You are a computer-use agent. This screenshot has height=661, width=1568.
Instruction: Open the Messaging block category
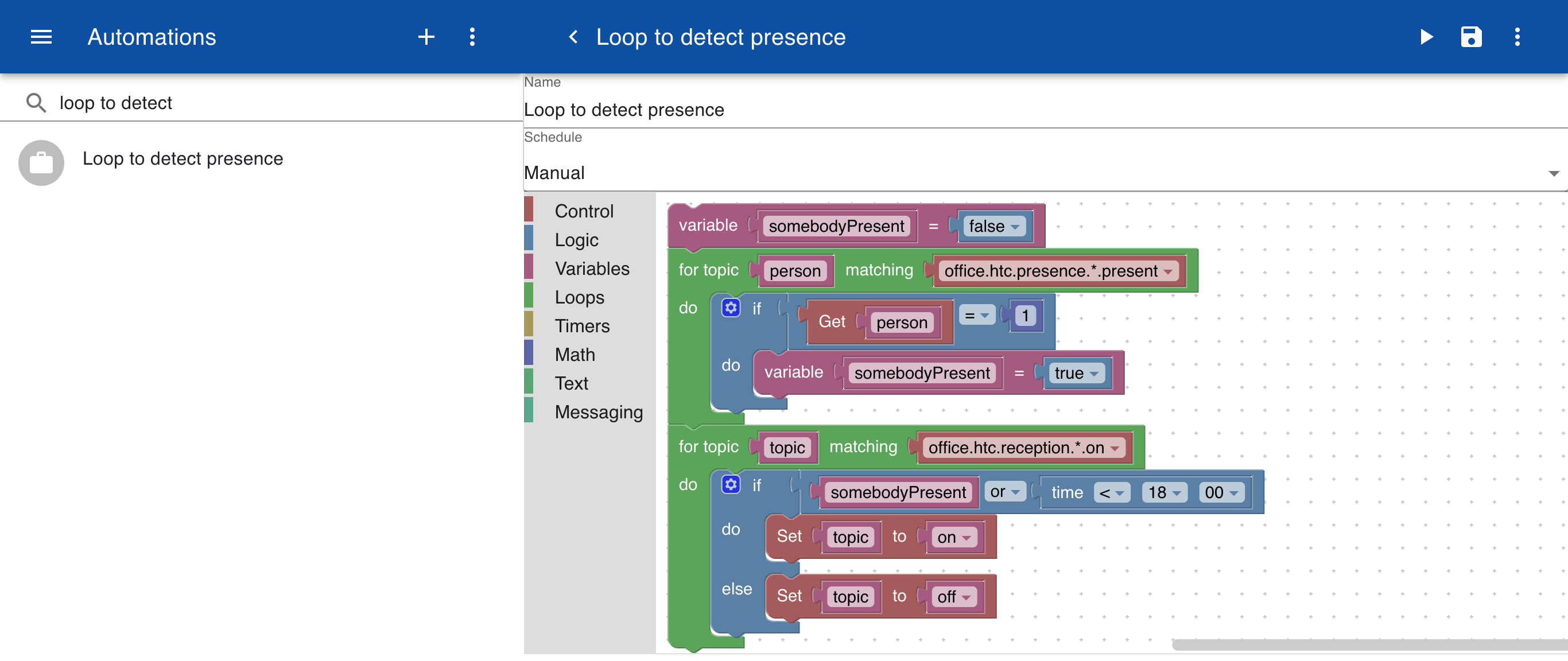[x=599, y=413]
